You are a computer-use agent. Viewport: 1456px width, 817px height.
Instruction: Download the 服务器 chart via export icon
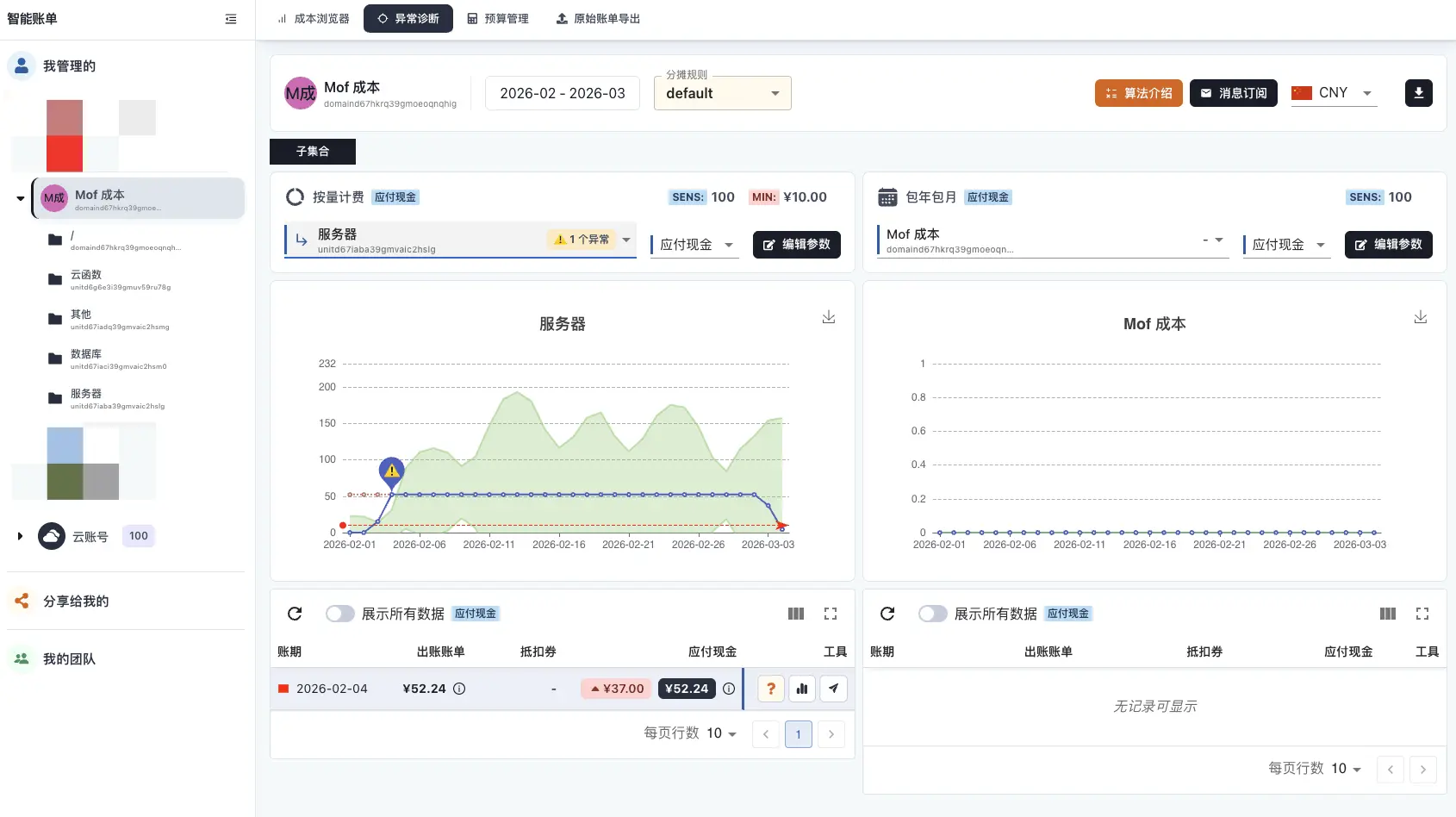pyautogui.click(x=828, y=317)
